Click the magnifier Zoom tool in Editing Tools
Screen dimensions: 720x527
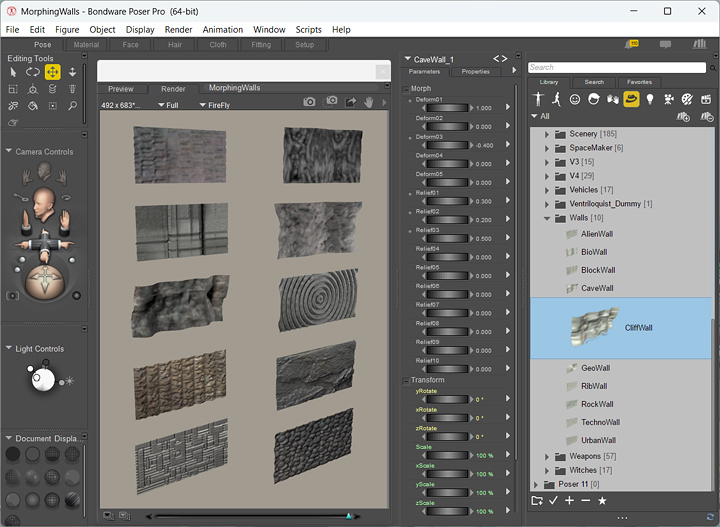coord(72,105)
